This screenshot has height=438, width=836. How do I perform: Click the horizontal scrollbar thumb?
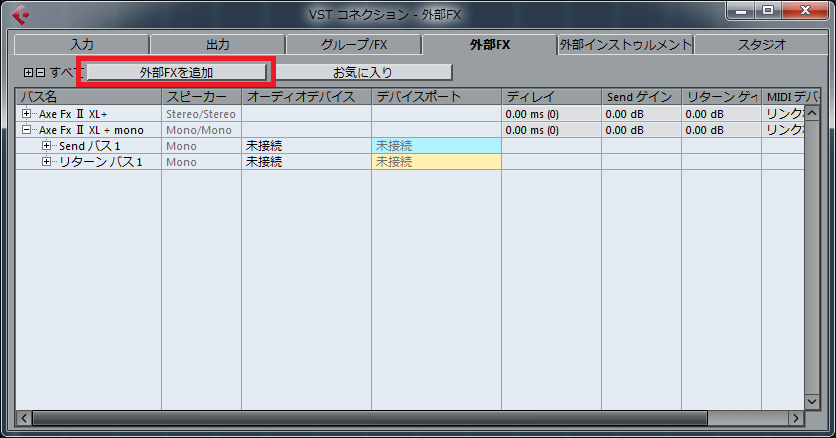tap(369, 418)
